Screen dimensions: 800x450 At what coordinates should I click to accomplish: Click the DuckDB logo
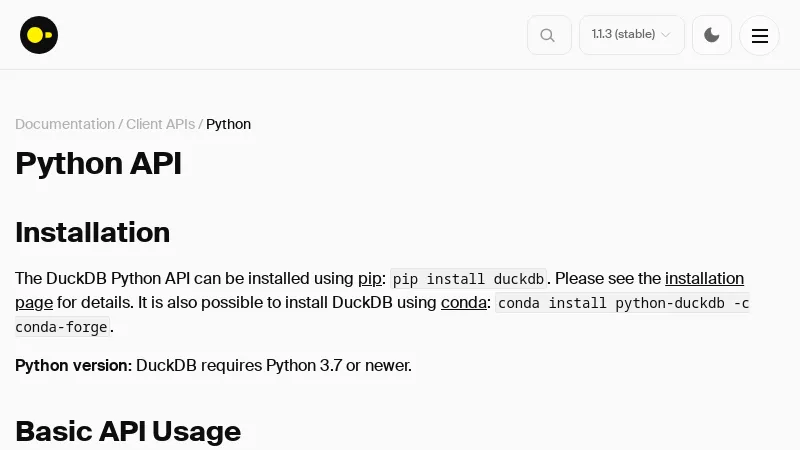pos(39,35)
